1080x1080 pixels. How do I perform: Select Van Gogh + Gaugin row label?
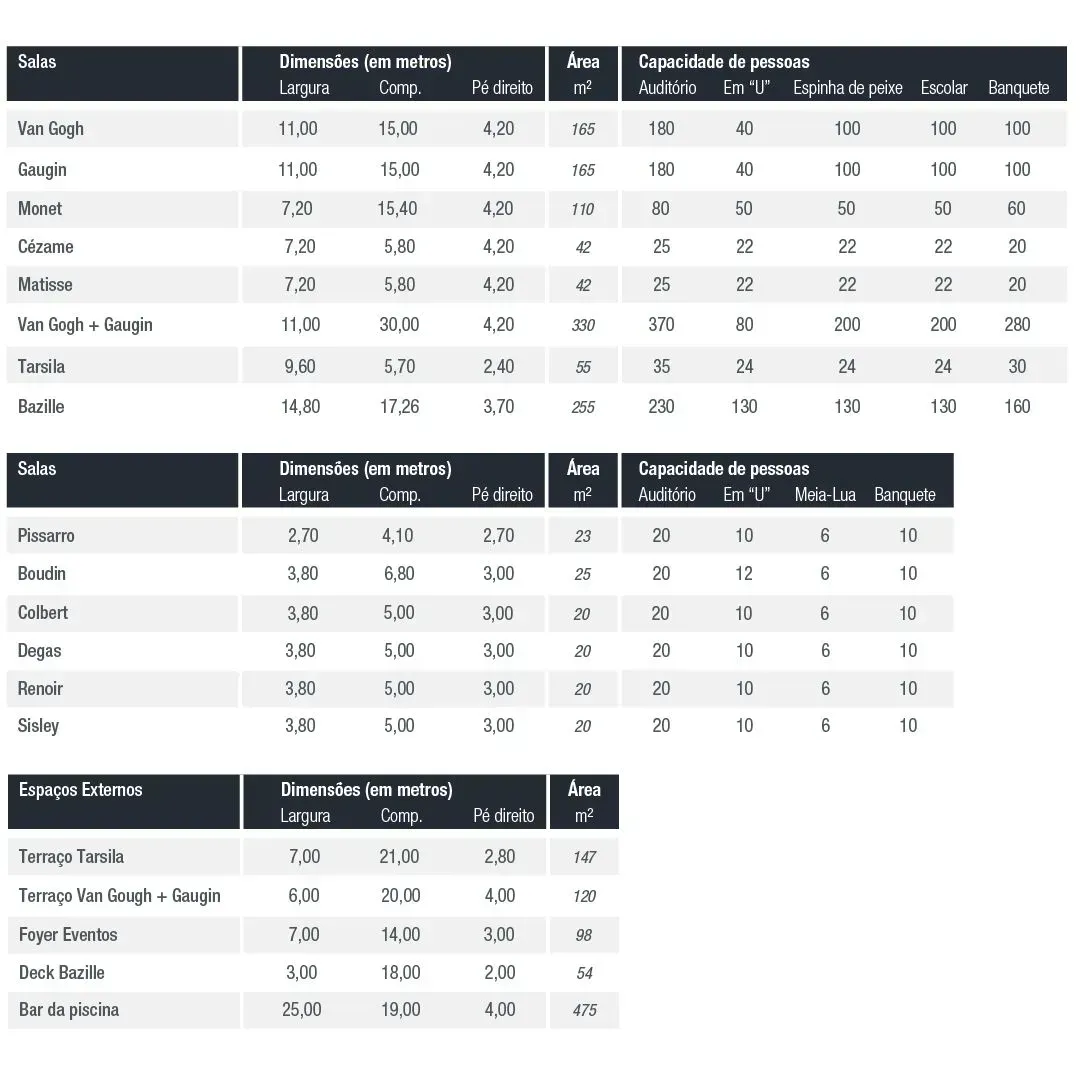click(85, 324)
